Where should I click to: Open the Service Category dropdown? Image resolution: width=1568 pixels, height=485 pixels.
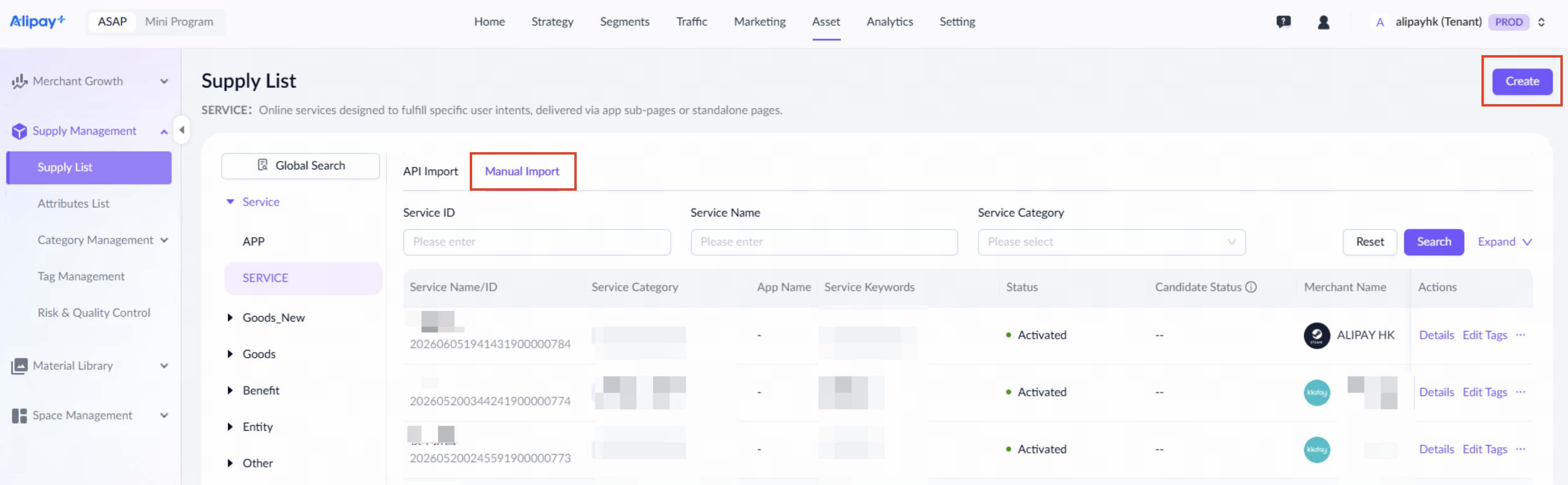pyautogui.click(x=1112, y=242)
